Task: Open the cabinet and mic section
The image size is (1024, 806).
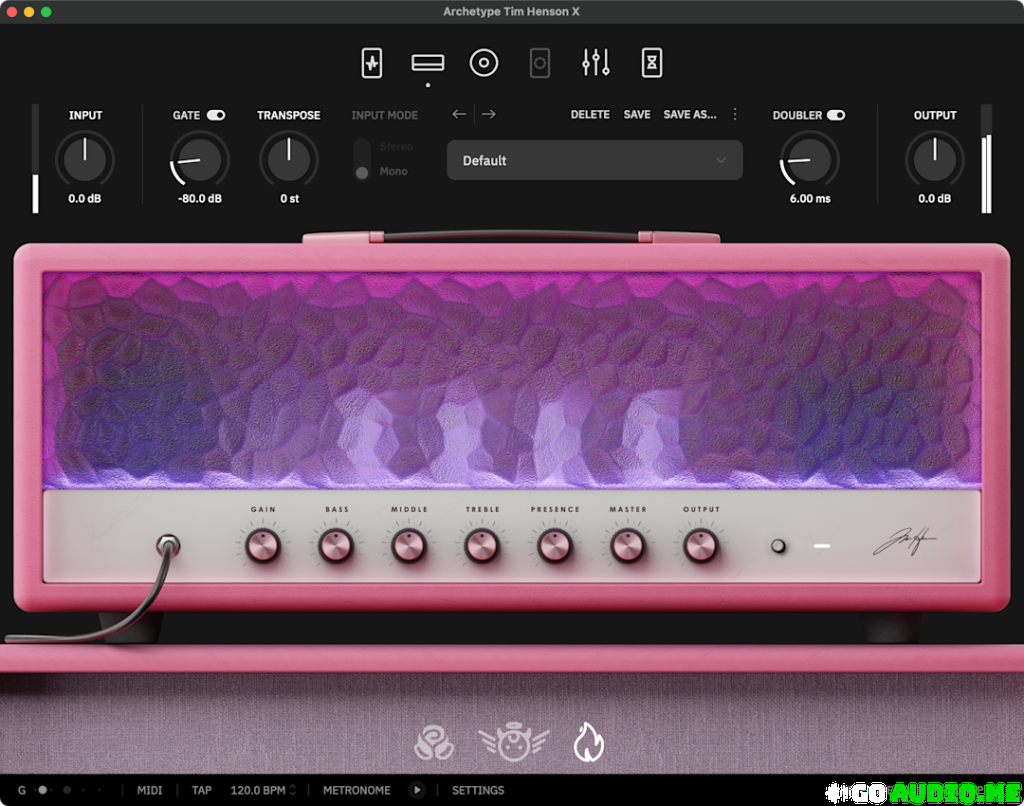Action: [484, 62]
